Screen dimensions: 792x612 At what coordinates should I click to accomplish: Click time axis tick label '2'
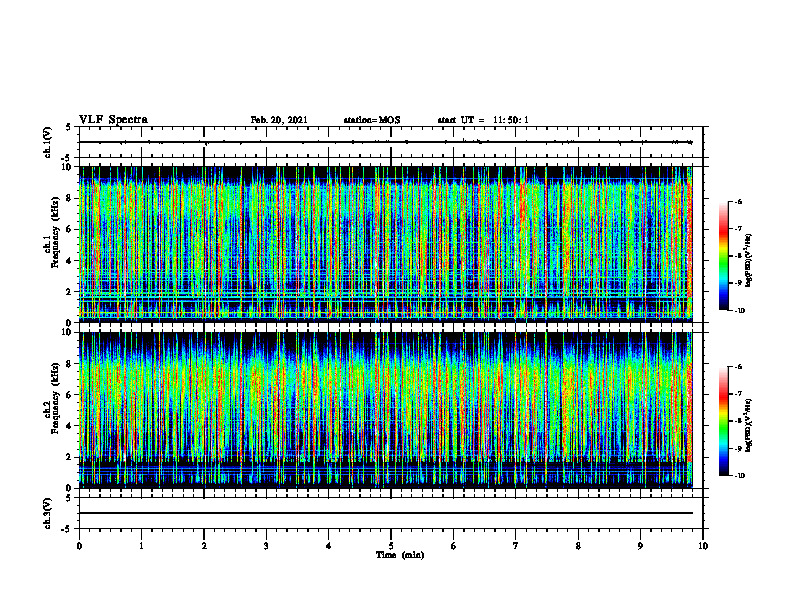click(x=204, y=546)
